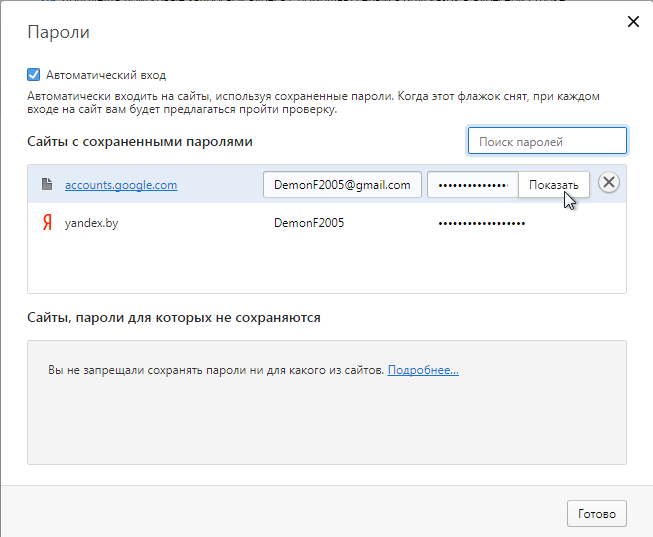The image size is (653, 537).
Task: Click the Yandex logo icon
Action: (47, 223)
